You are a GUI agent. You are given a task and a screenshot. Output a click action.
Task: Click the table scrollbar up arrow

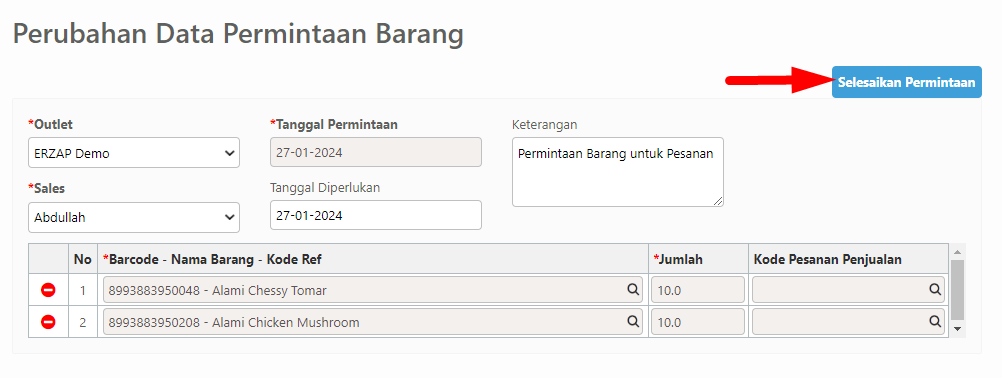957,251
